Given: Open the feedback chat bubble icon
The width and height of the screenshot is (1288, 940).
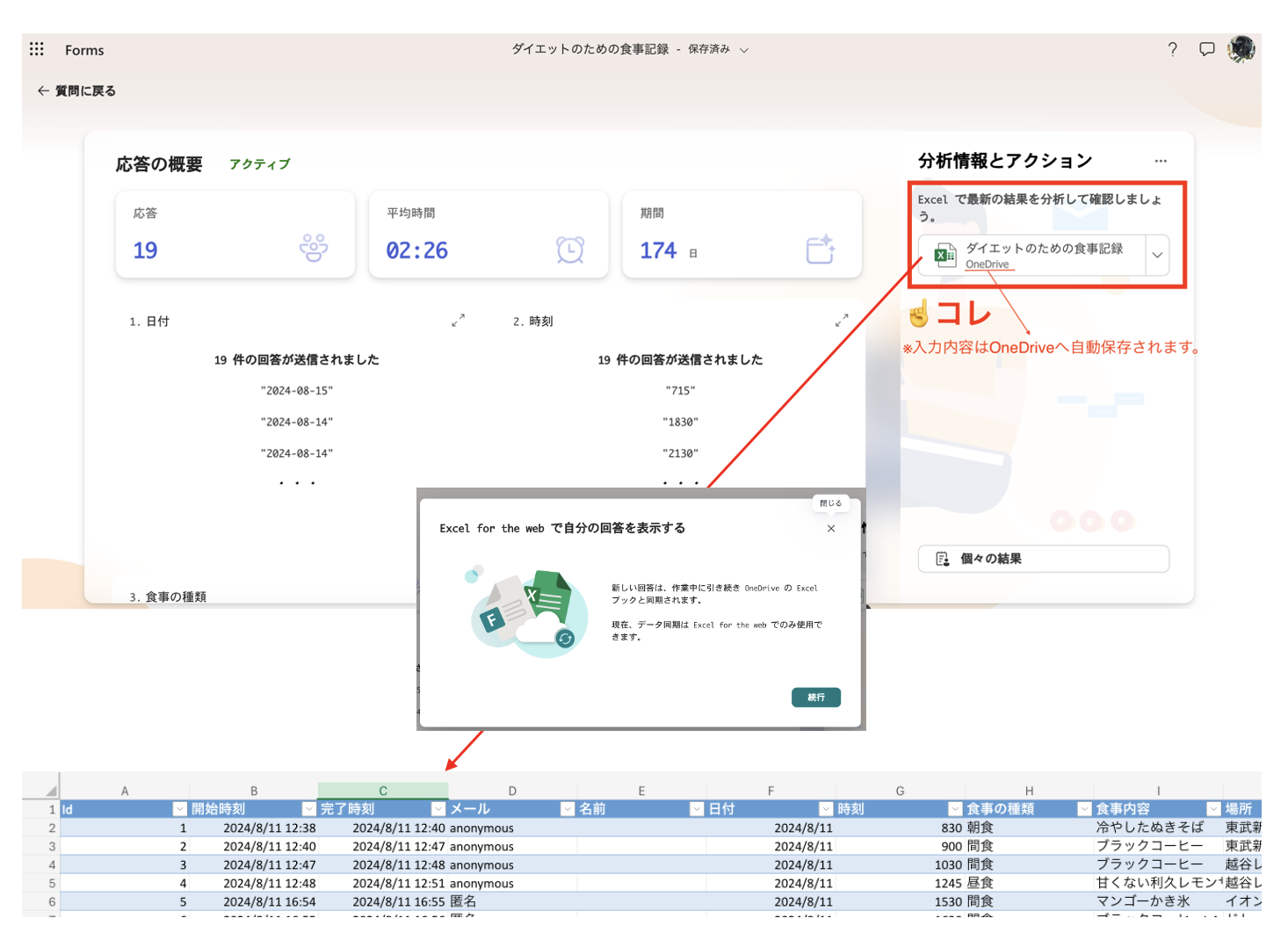Looking at the screenshot, I should click(x=1207, y=49).
